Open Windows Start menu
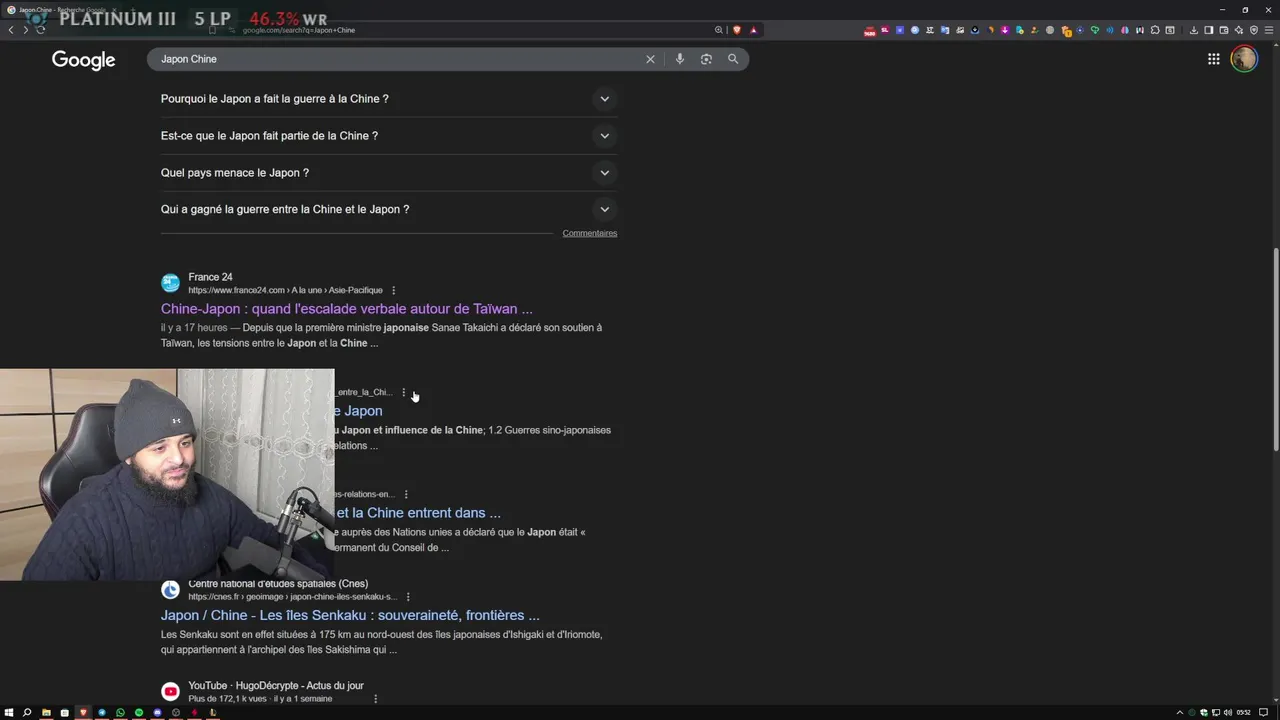 tap(9, 713)
